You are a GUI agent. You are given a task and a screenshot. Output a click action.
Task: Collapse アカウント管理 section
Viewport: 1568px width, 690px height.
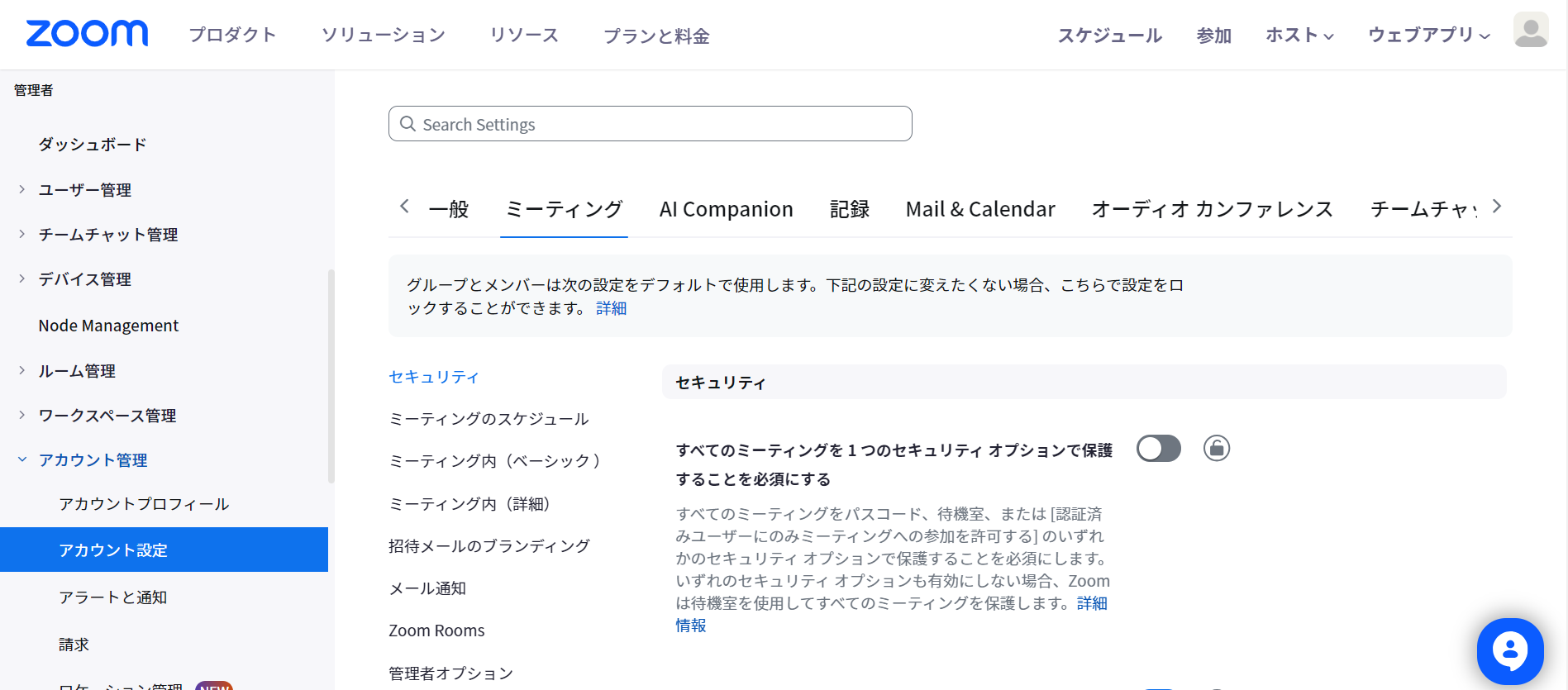[x=22, y=459]
